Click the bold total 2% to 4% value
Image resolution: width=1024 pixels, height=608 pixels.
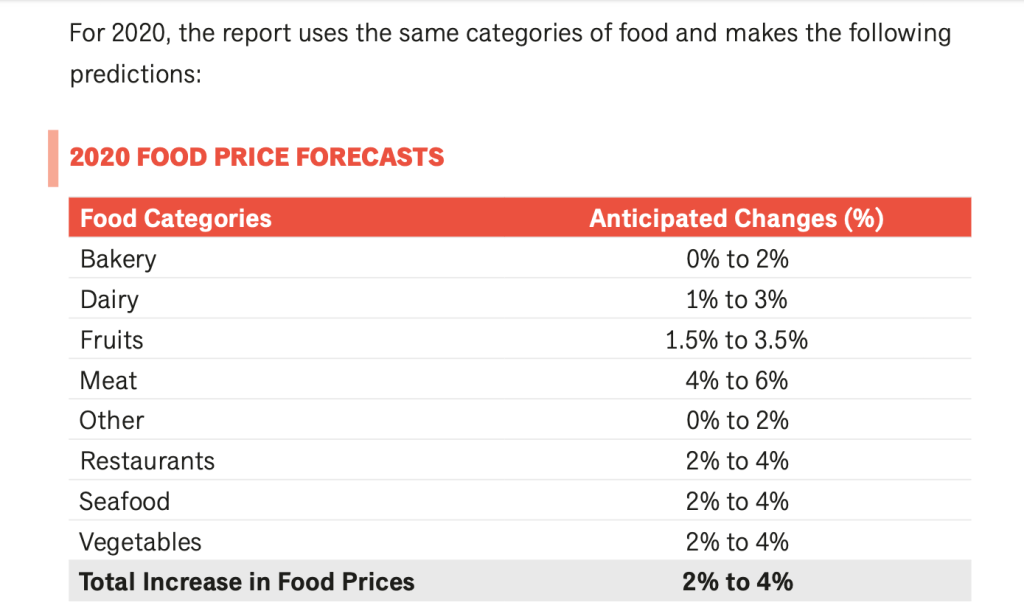coord(737,582)
